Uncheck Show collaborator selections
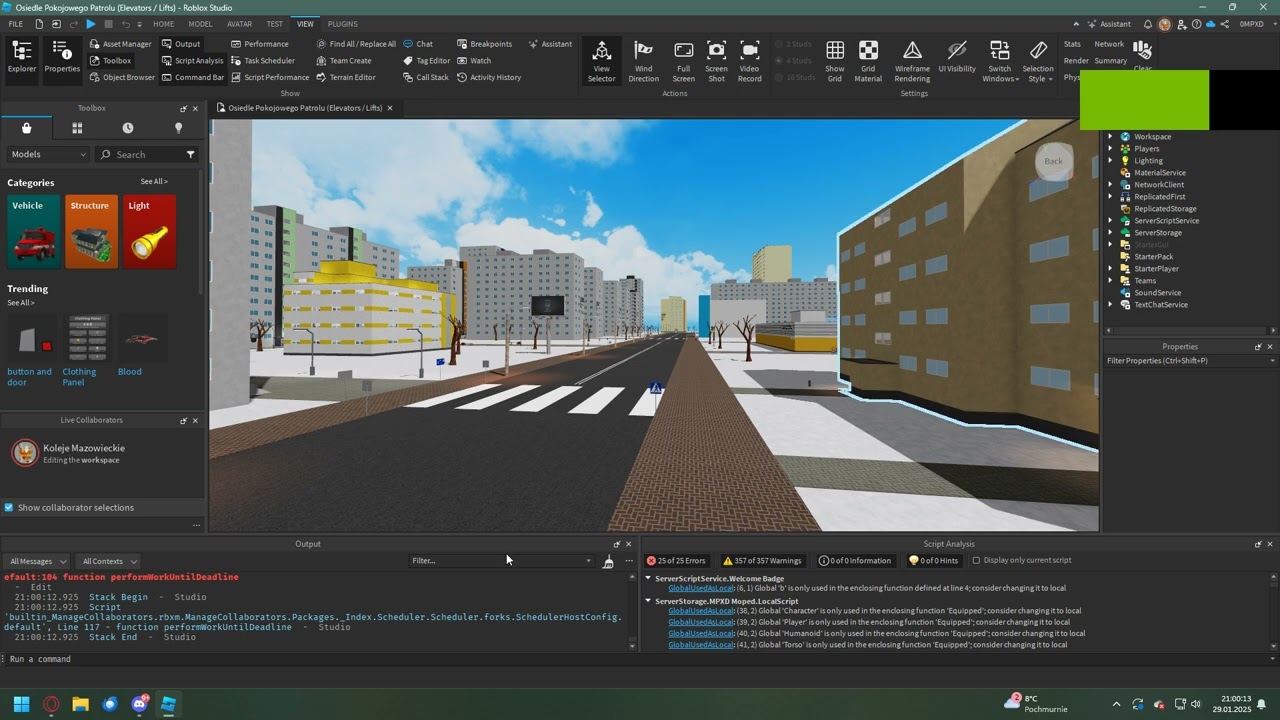The image size is (1280, 720). coord(9,508)
